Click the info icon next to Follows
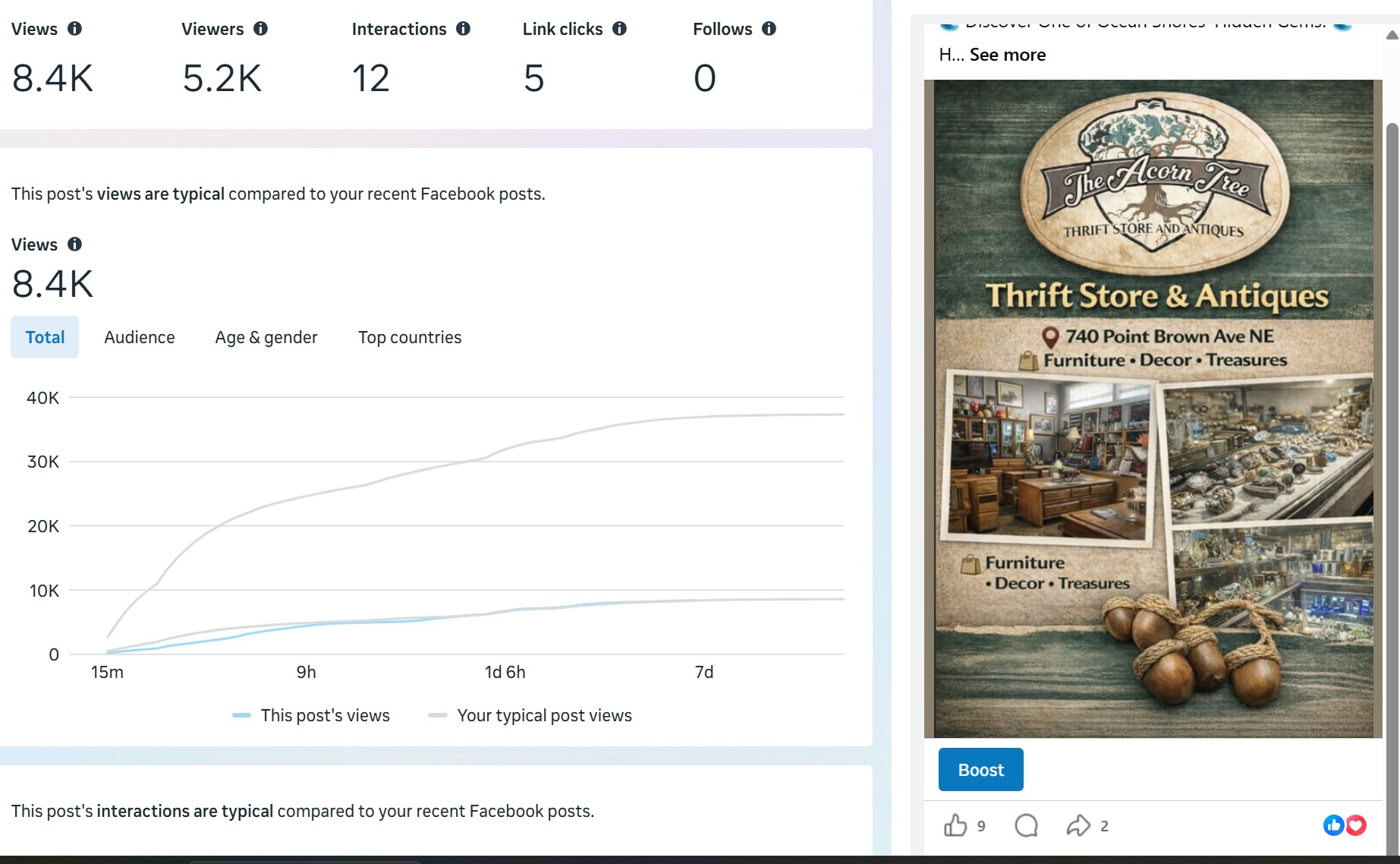 tap(769, 29)
